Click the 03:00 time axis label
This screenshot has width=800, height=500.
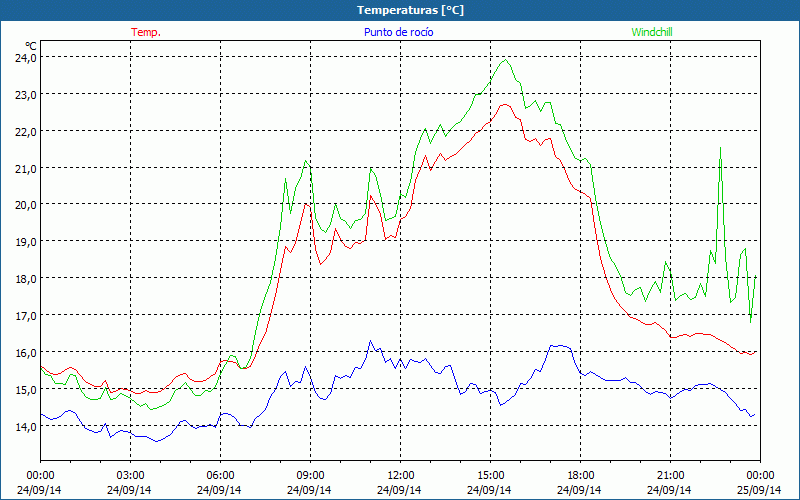tap(130, 476)
